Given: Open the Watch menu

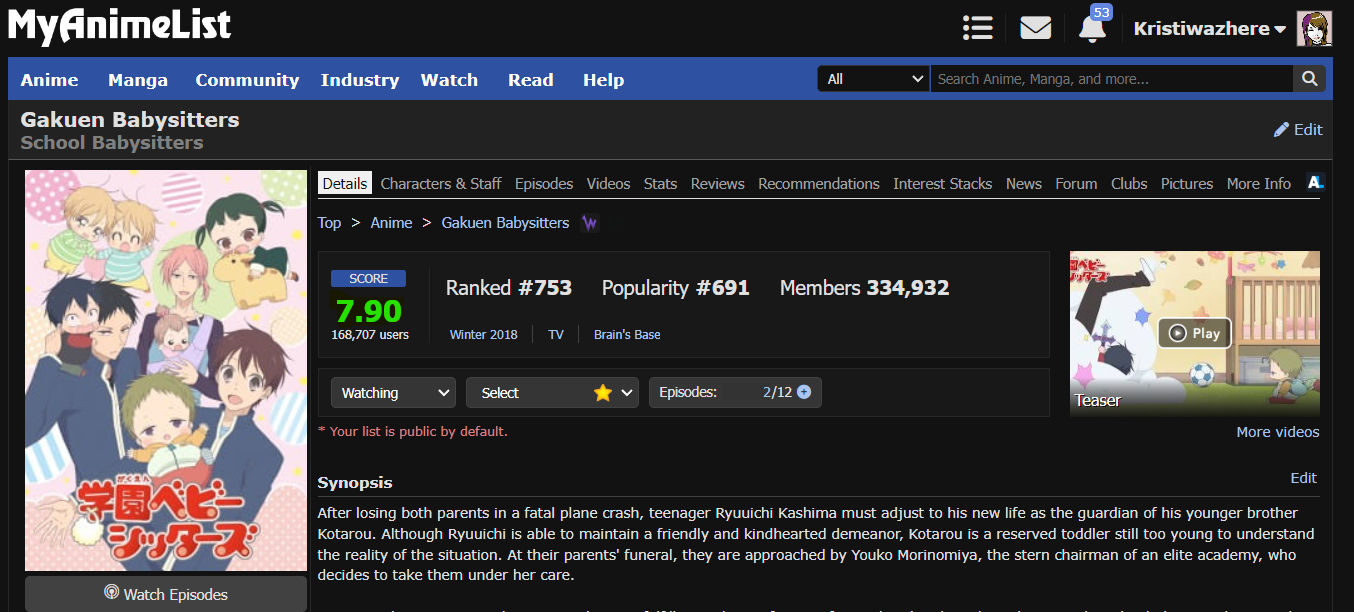Looking at the screenshot, I should click(449, 80).
